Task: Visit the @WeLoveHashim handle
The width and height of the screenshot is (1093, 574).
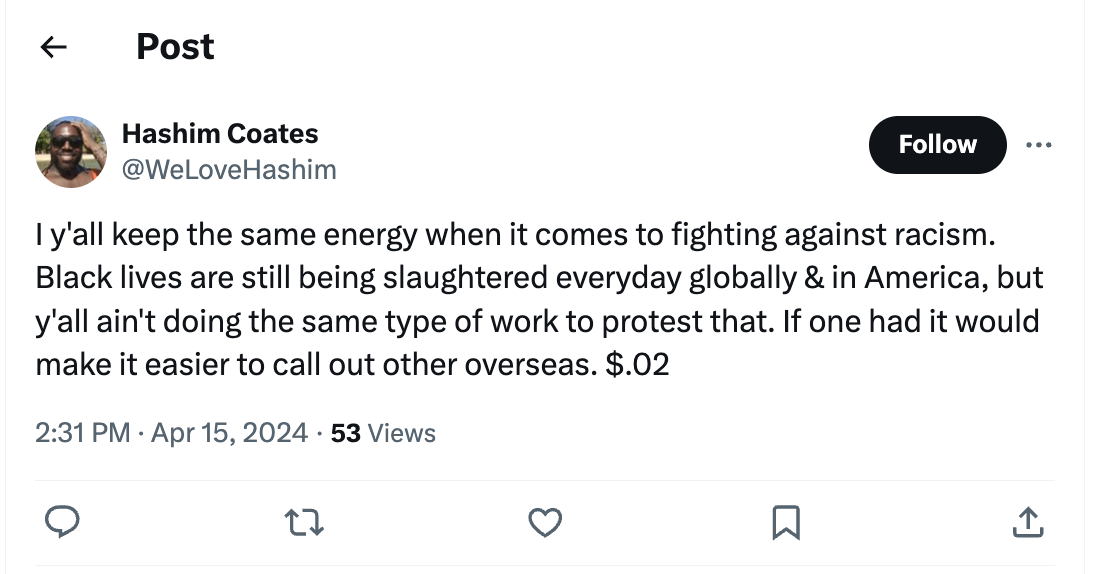Action: [228, 170]
